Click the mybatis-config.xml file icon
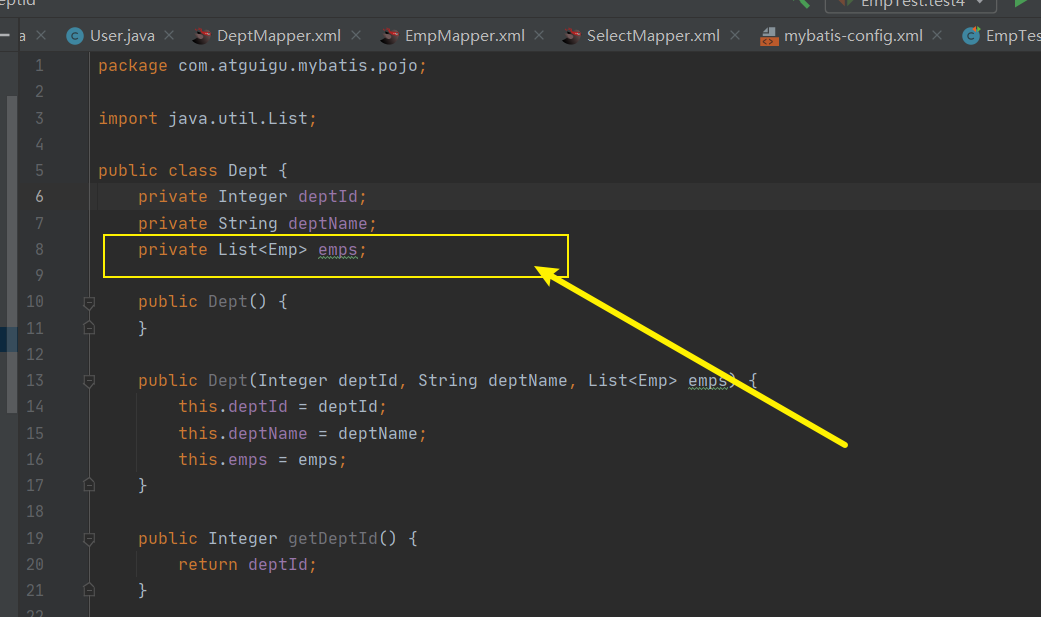This screenshot has width=1041, height=617. click(769, 36)
